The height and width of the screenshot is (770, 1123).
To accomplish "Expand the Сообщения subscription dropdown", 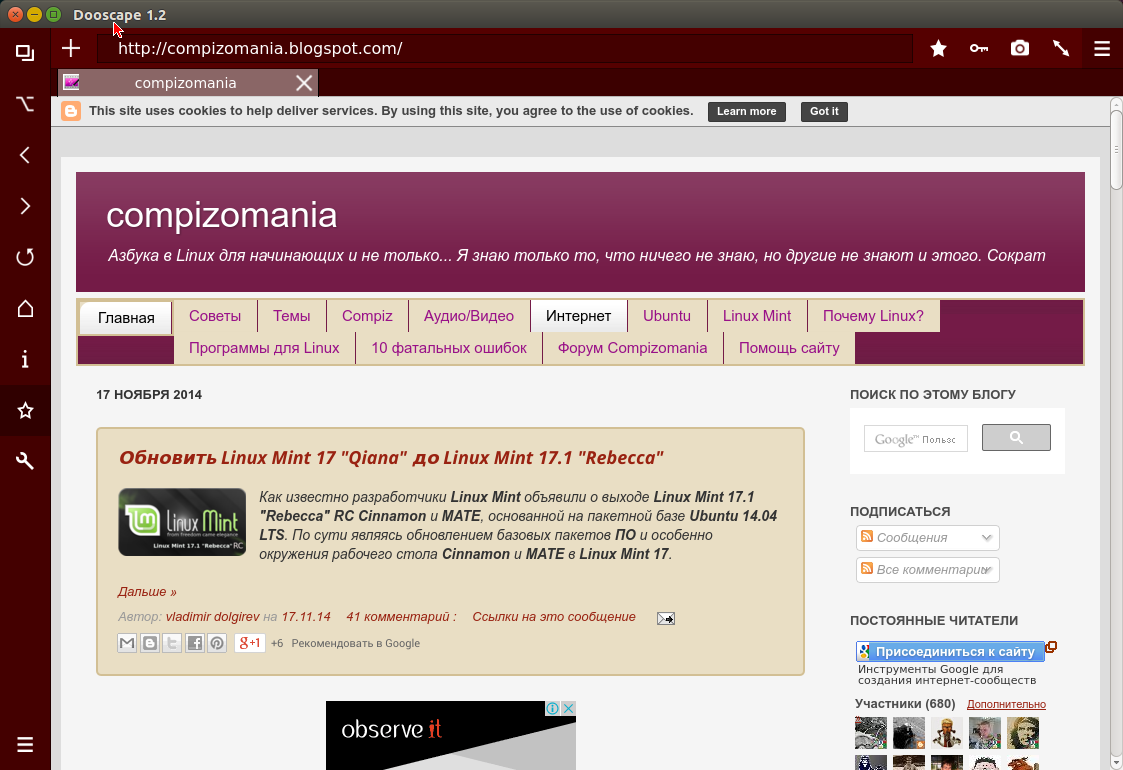I will [x=927, y=538].
